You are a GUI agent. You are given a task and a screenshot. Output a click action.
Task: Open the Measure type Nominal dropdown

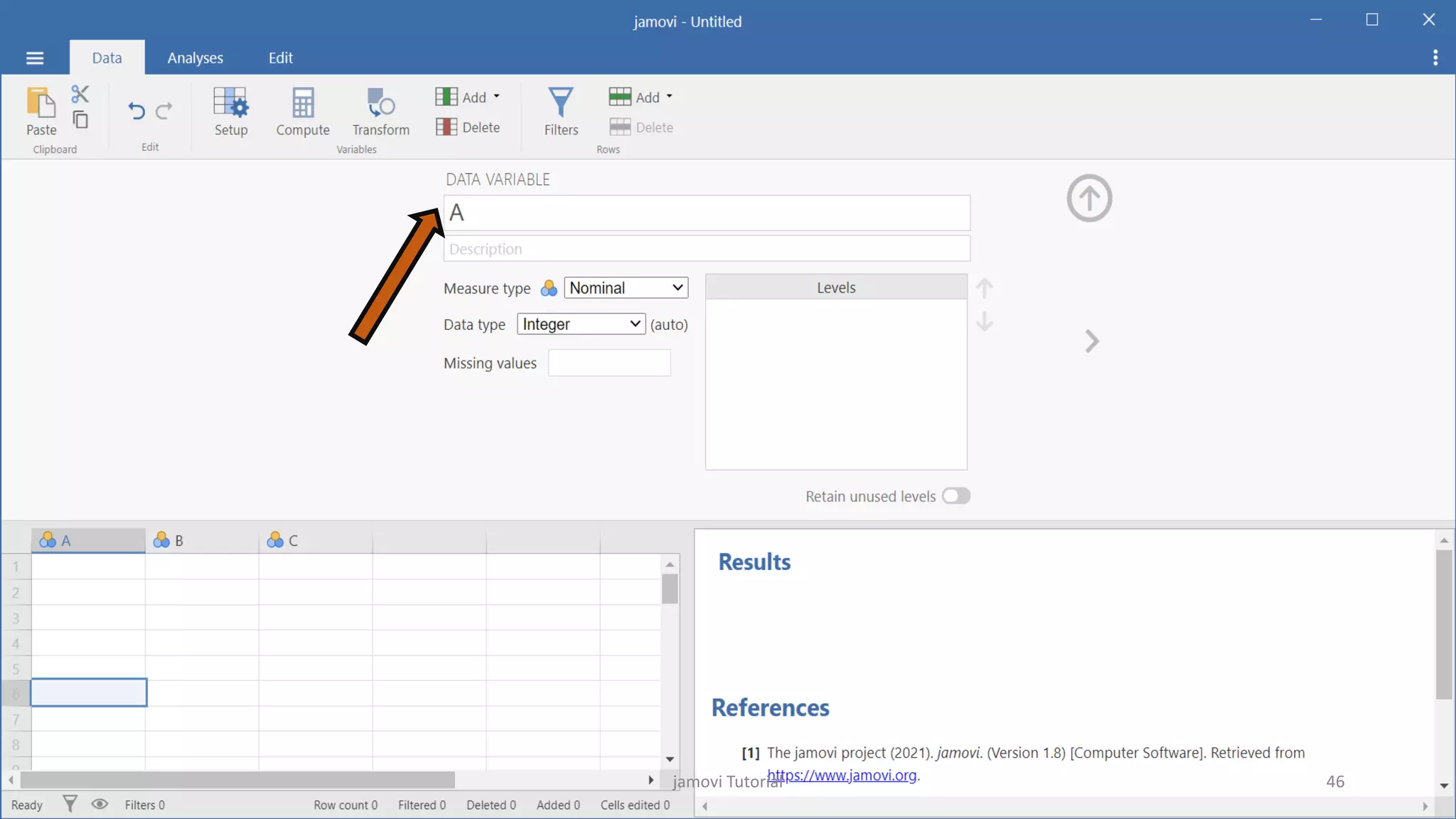(626, 288)
